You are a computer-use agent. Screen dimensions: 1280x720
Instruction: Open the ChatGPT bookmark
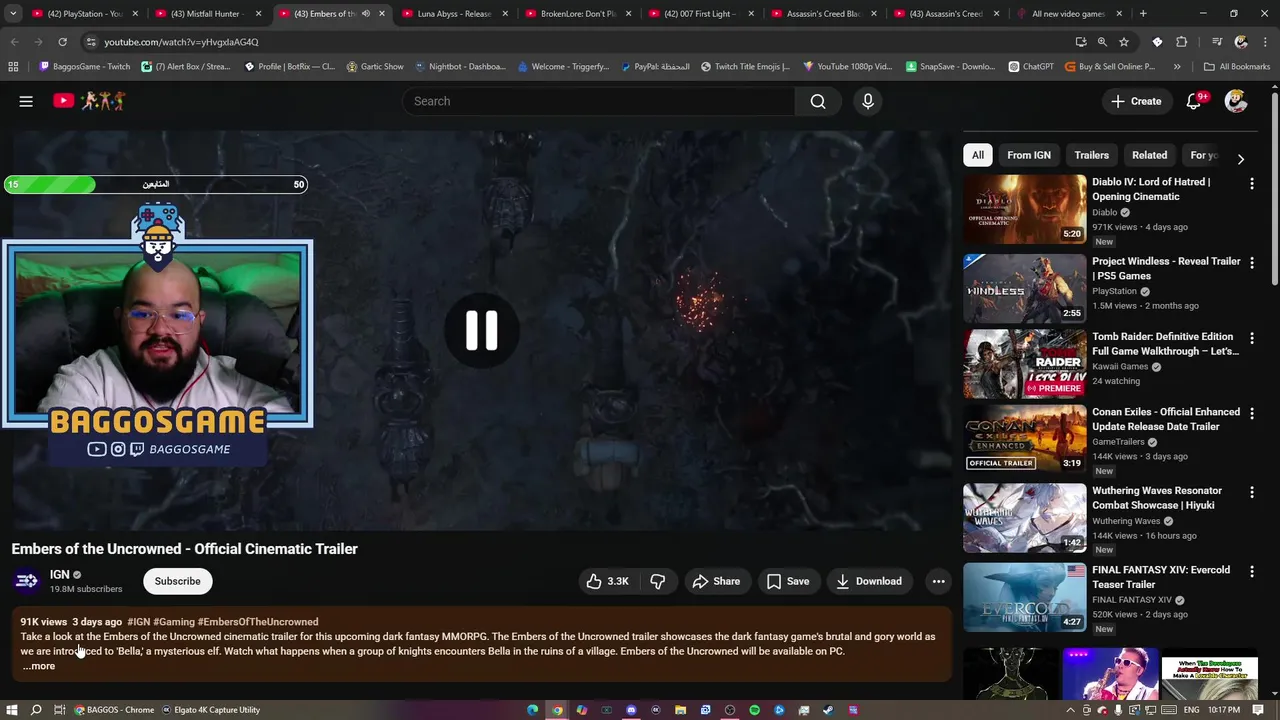pyautogui.click(x=1030, y=67)
